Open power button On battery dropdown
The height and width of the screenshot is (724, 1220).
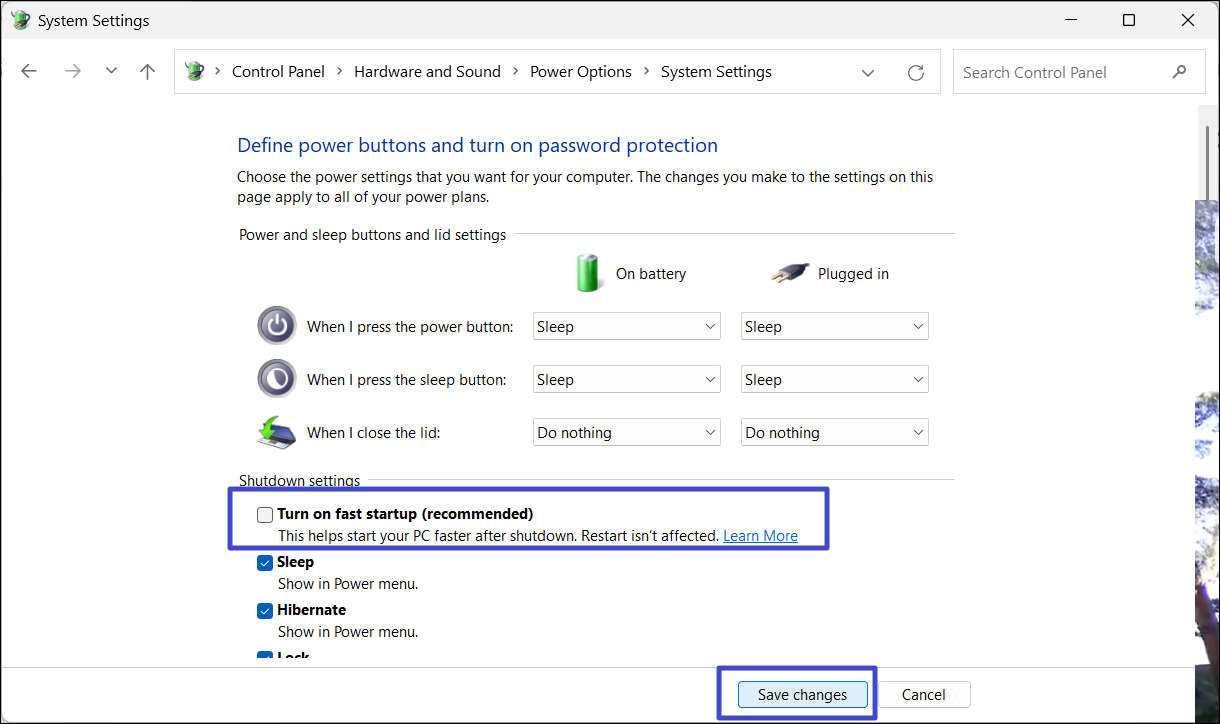pos(626,327)
